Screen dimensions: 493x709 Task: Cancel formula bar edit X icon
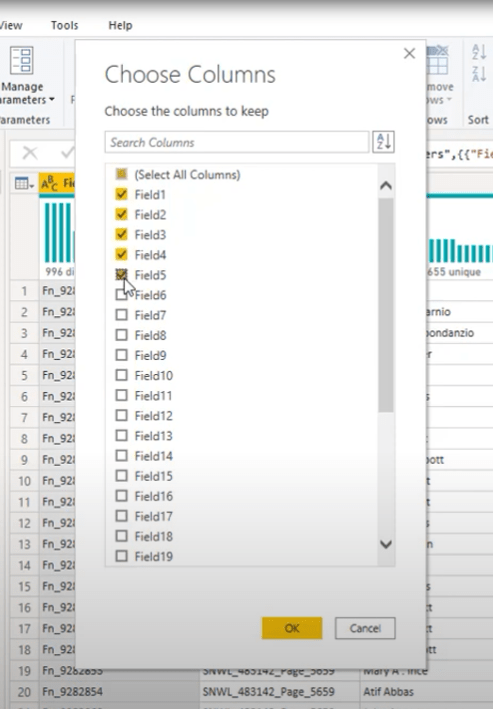click(x=30, y=153)
